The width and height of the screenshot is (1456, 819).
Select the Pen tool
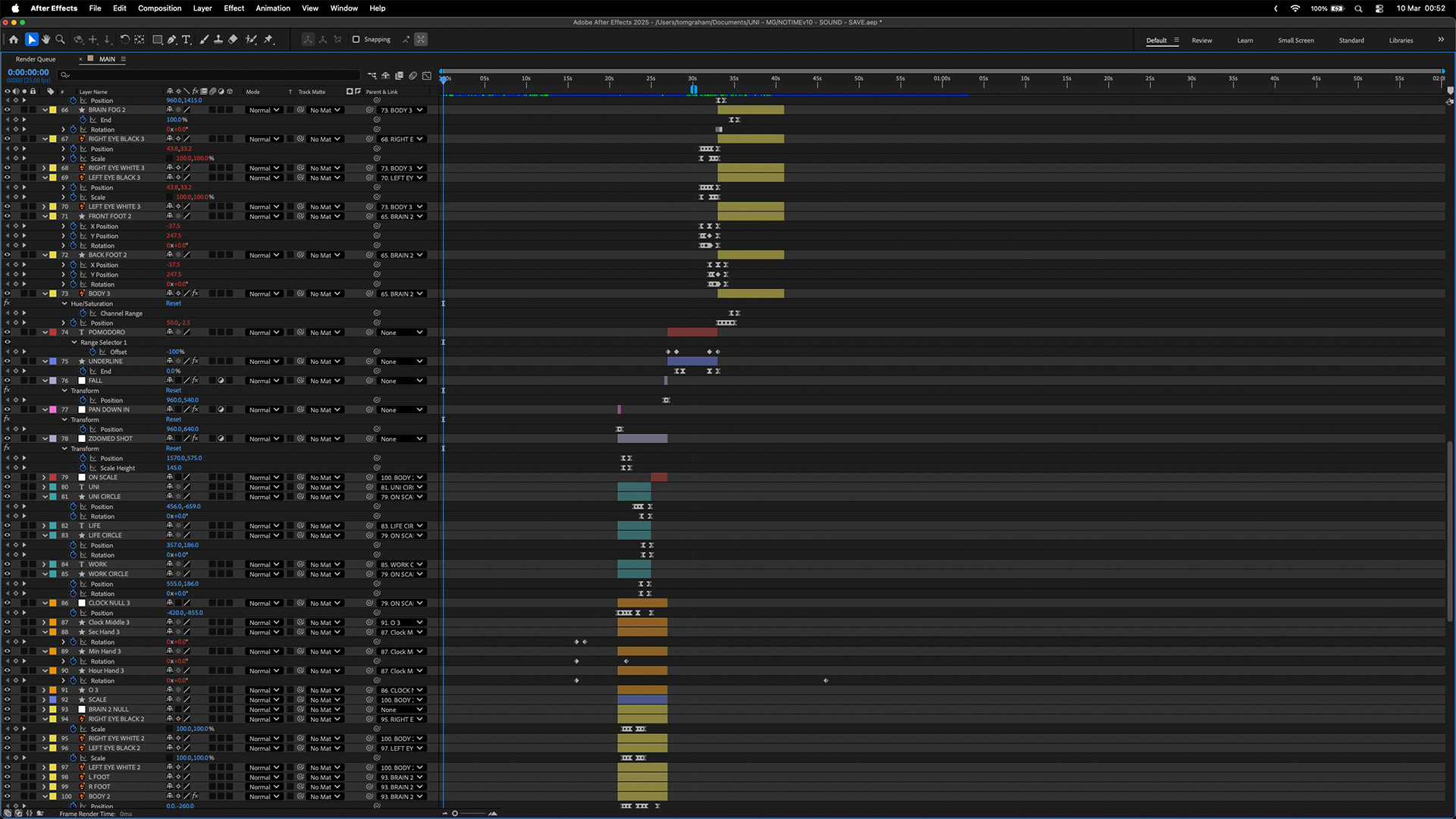click(x=172, y=39)
